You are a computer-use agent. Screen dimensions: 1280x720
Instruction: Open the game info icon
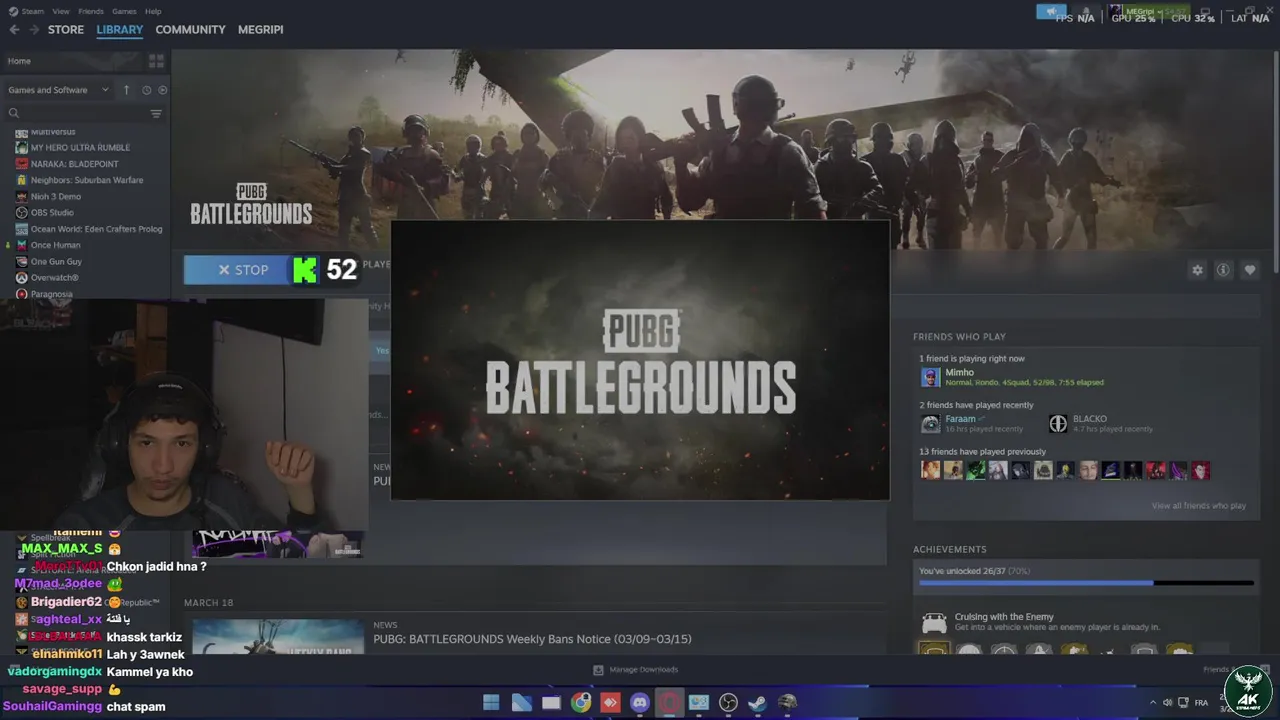point(1223,270)
